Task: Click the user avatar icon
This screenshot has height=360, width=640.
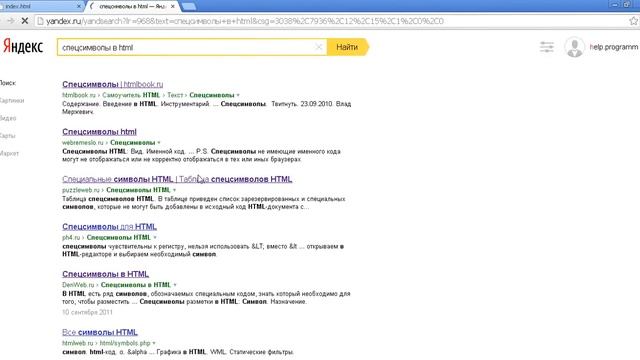Action: 574,47
